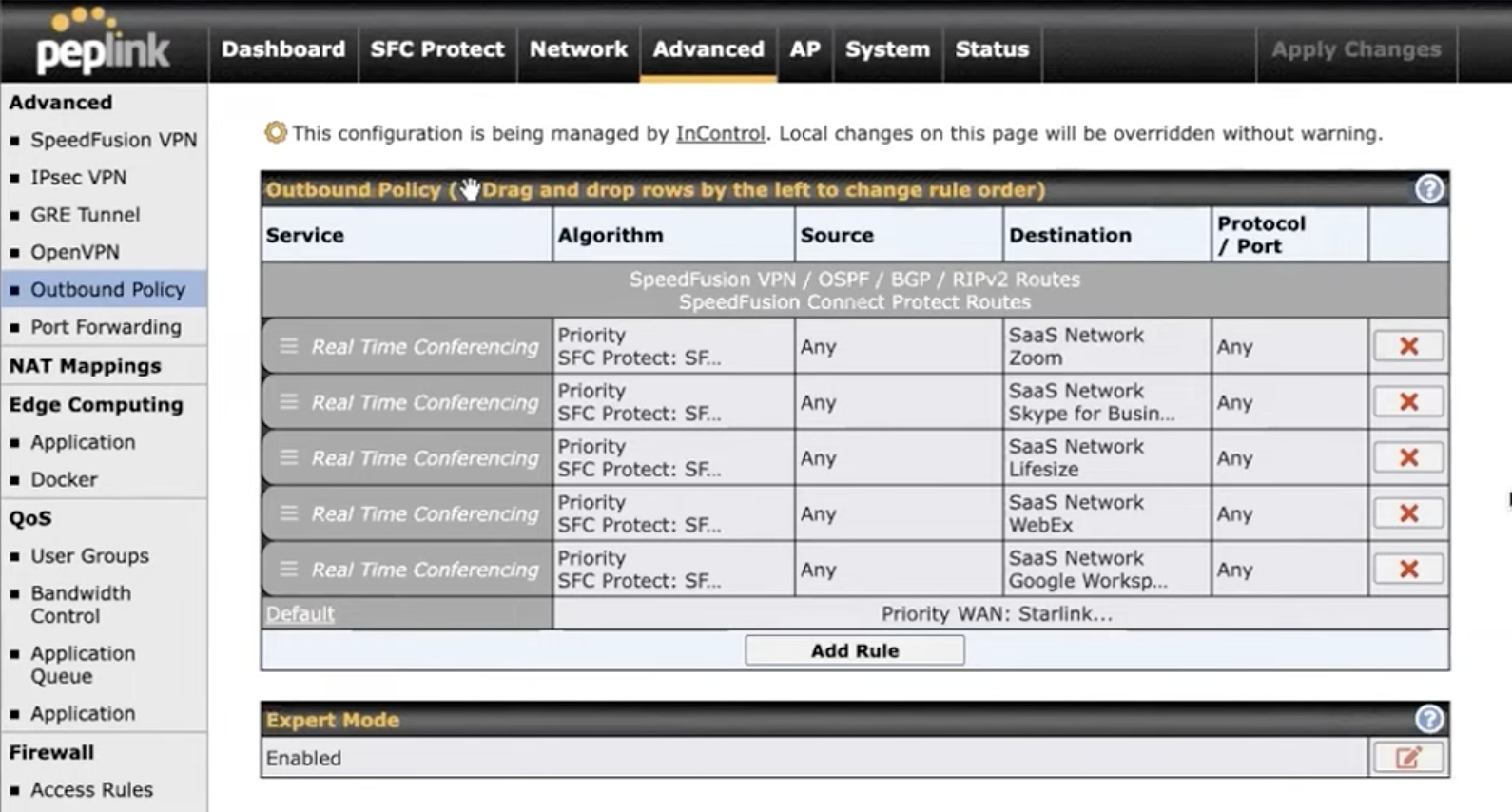Viewport: 1512px width, 812px height.
Task: Grab the drag handle of Google Workspace rule
Action: pyautogui.click(x=289, y=569)
